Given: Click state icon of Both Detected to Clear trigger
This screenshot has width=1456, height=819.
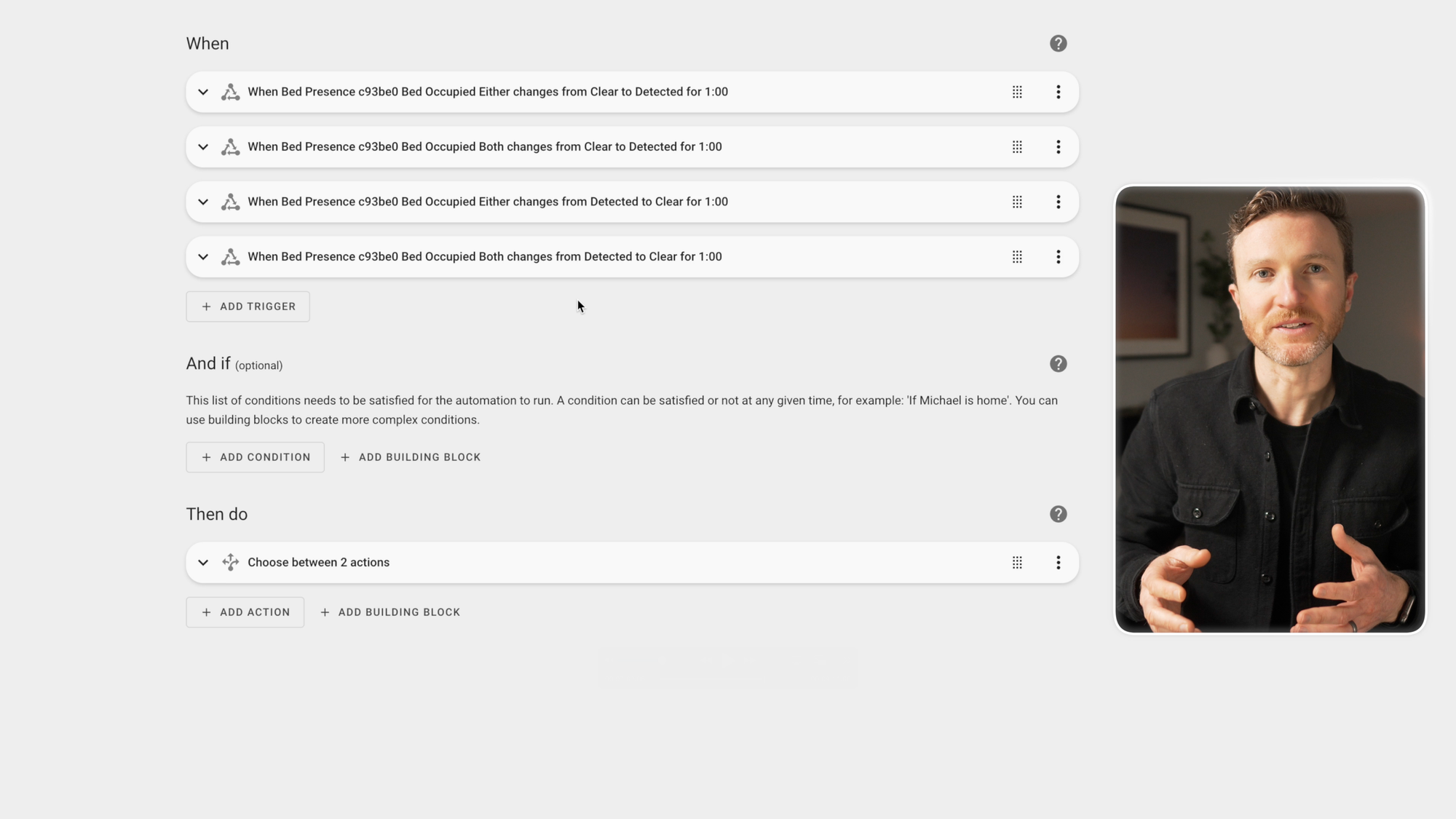Looking at the screenshot, I should point(231,257).
